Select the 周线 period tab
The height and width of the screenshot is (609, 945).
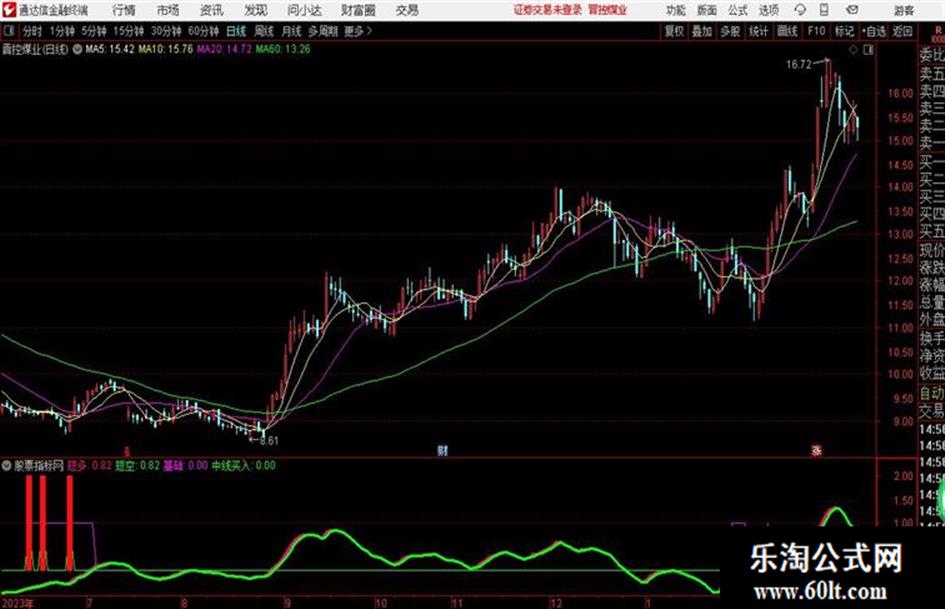[x=264, y=31]
